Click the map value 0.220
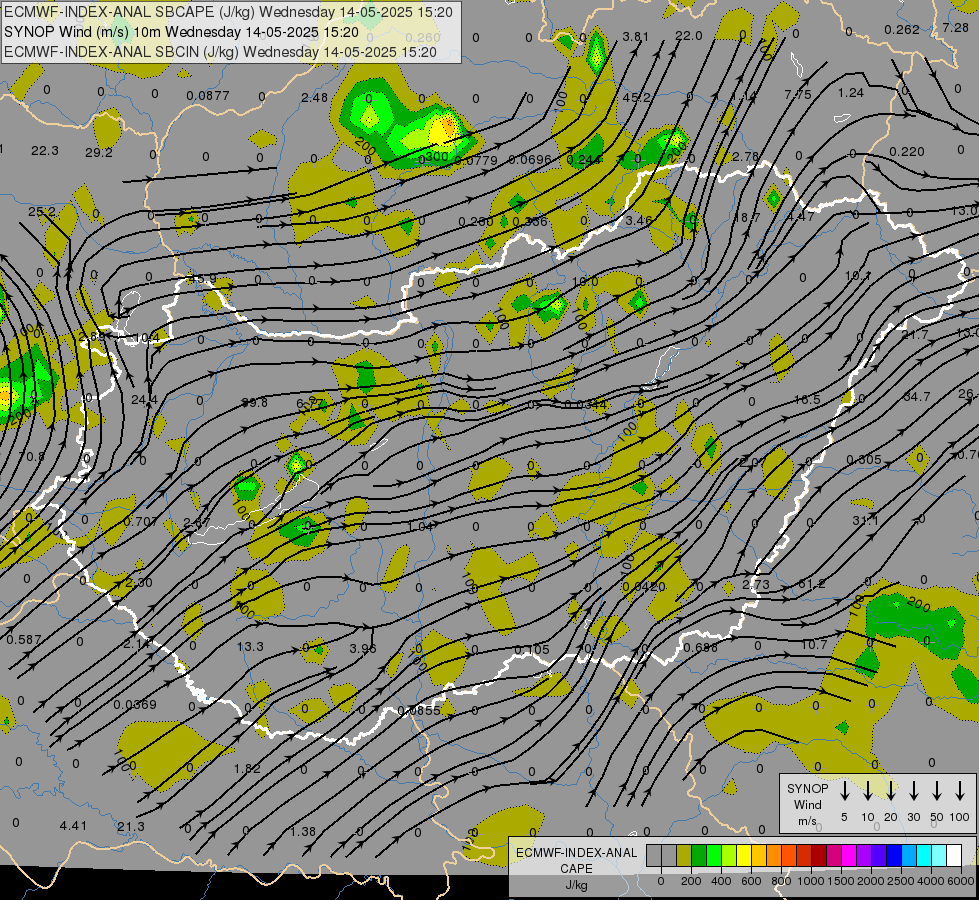Image resolution: width=979 pixels, height=900 pixels. [x=907, y=152]
